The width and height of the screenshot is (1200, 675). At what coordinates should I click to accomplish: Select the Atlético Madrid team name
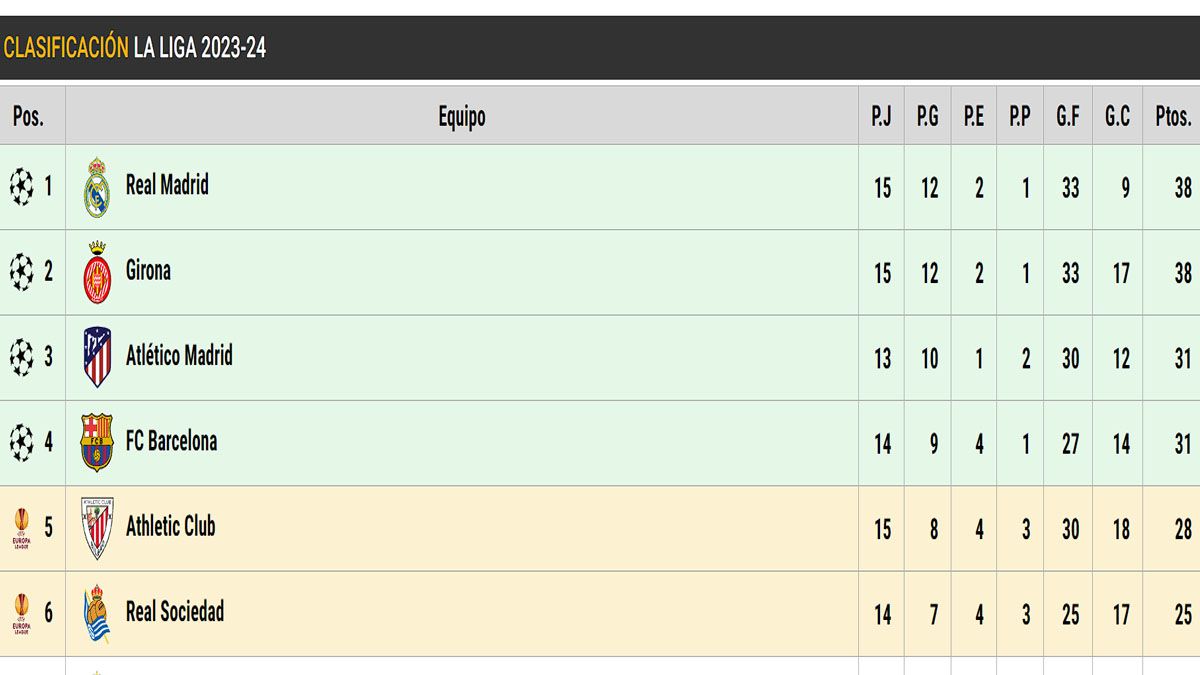[179, 355]
